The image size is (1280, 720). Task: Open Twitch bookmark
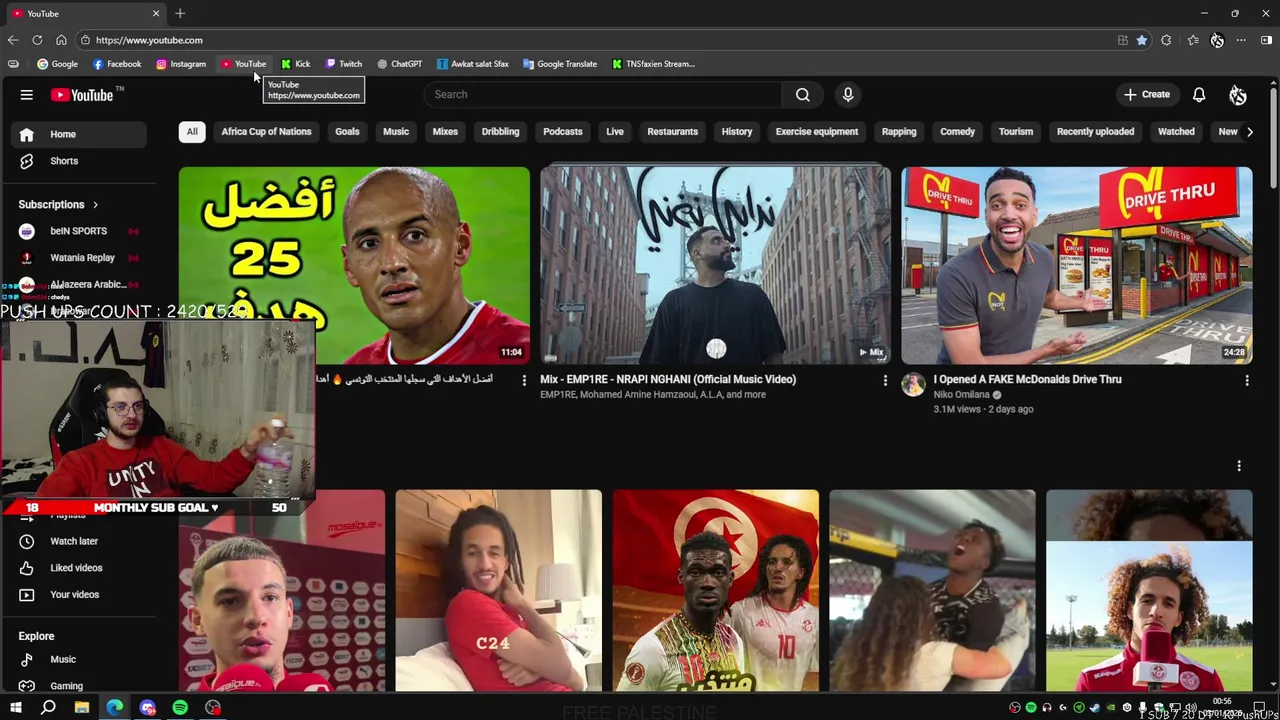pos(343,64)
